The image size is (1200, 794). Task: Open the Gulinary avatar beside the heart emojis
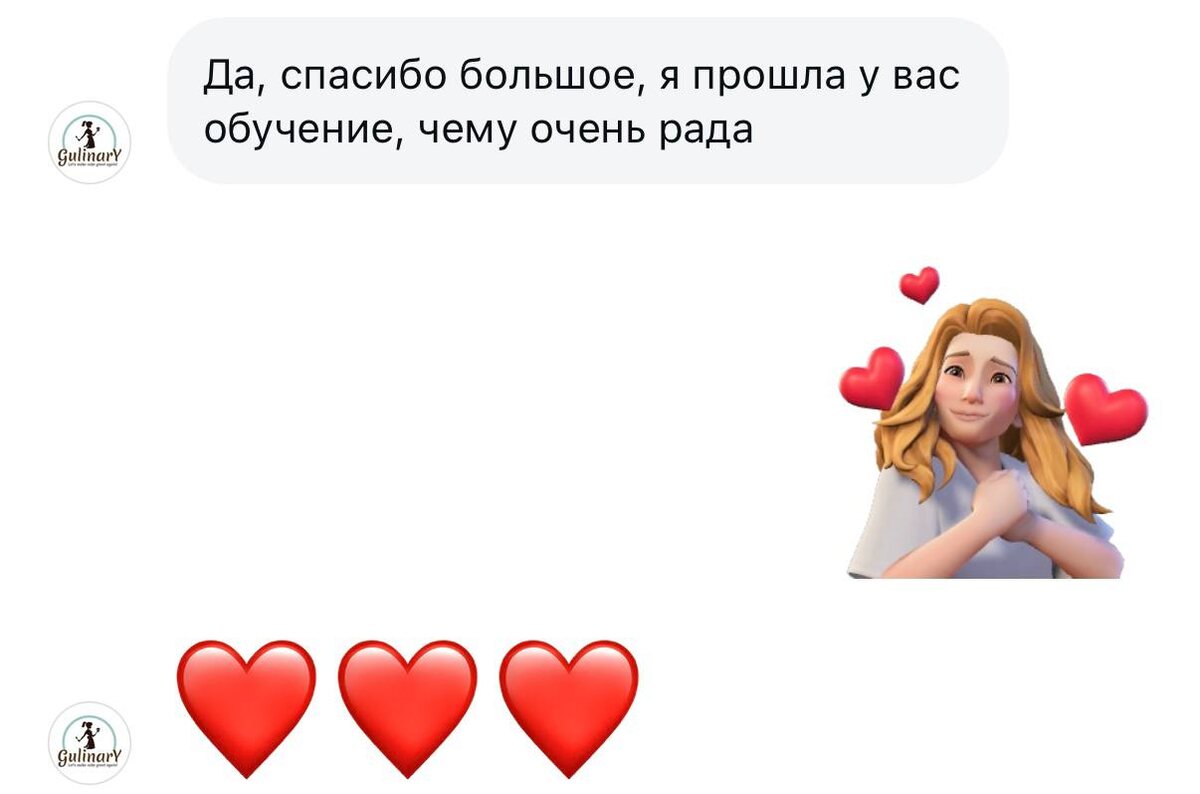90,742
